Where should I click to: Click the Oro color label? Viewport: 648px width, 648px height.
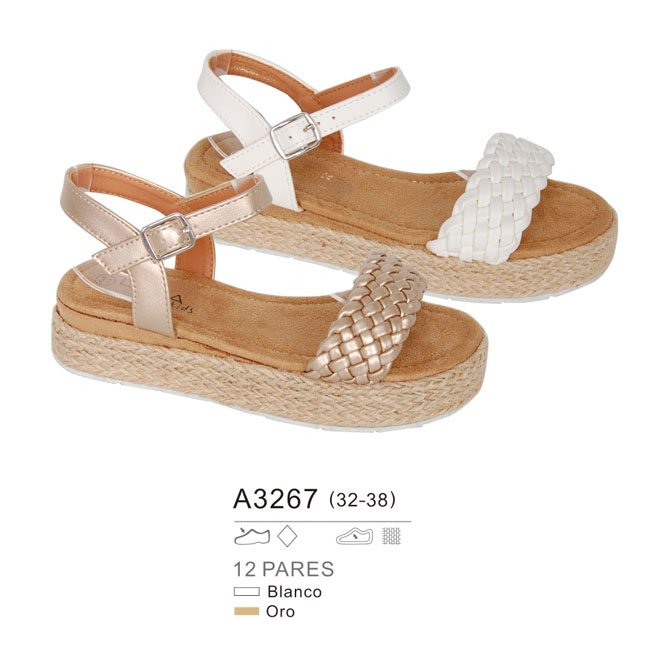coord(281,611)
